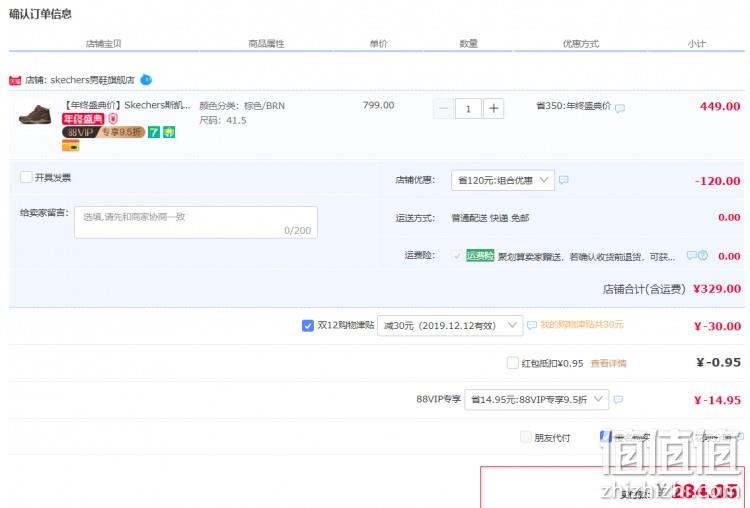This screenshot has height=508, width=750.
Task: Click the quantity field showing 1
Action: pos(468,109)
